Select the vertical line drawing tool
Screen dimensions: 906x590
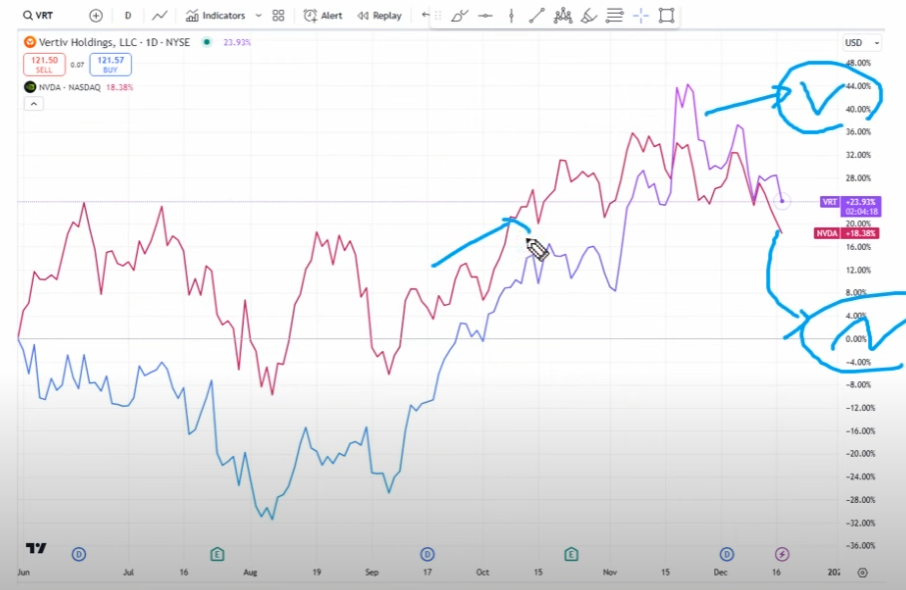click(511, 15)
